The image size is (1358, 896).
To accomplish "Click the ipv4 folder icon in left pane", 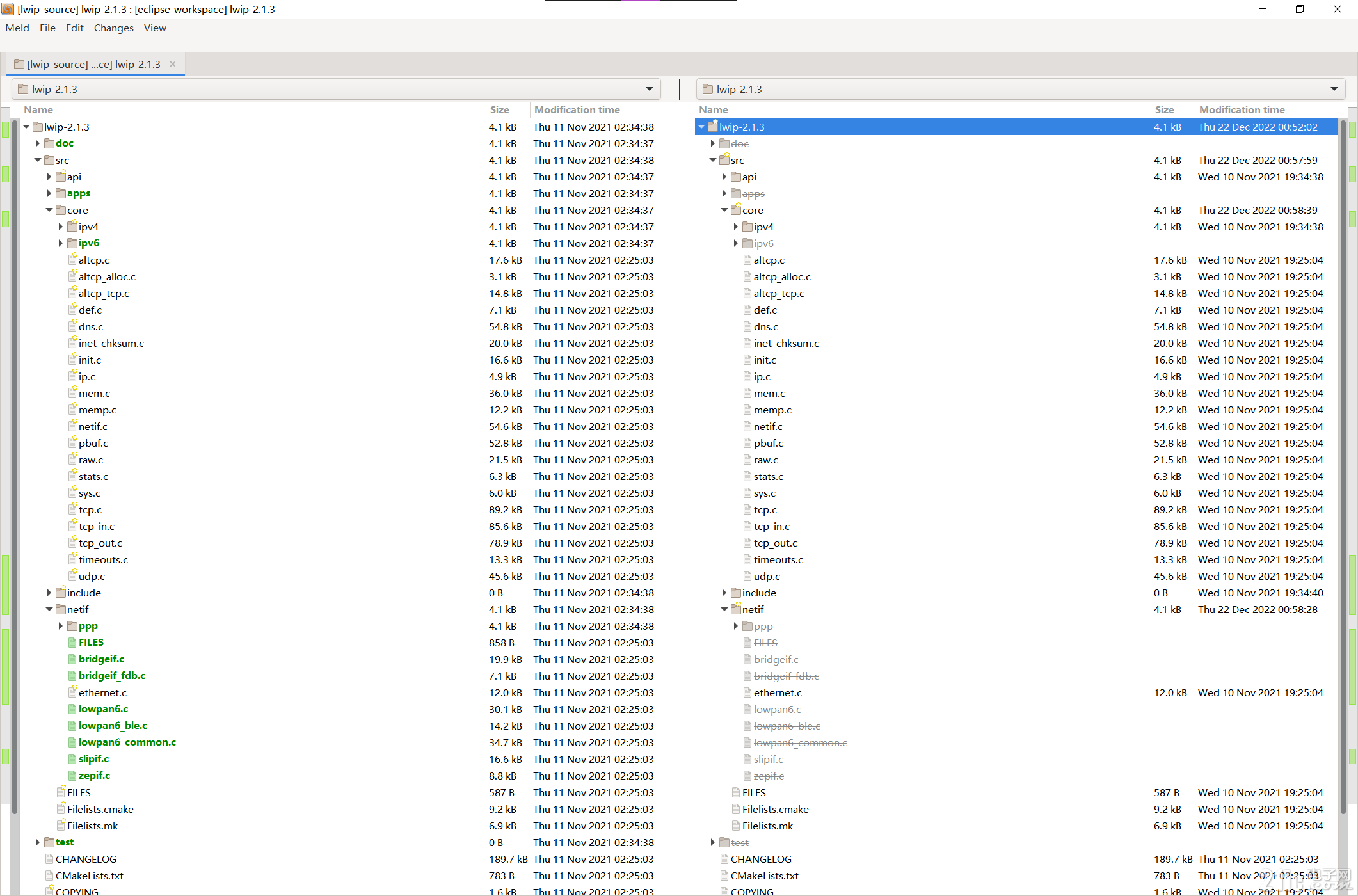I will click(72, 227).
